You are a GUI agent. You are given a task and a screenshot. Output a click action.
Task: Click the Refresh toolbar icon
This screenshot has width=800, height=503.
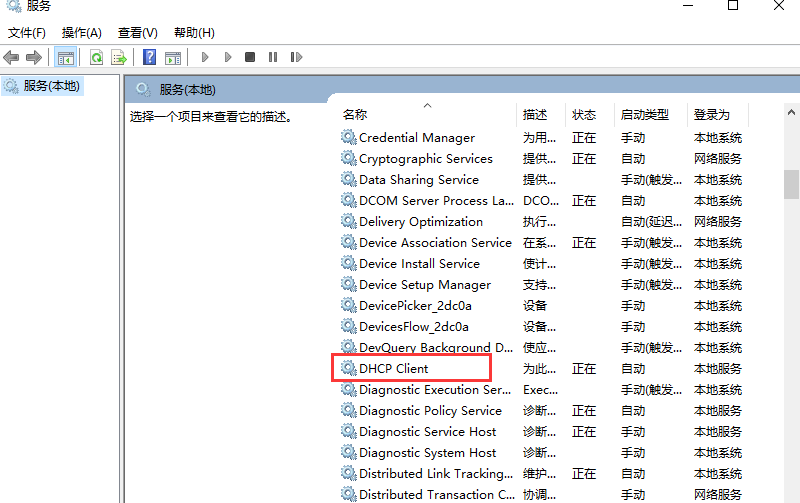point(97,58)
